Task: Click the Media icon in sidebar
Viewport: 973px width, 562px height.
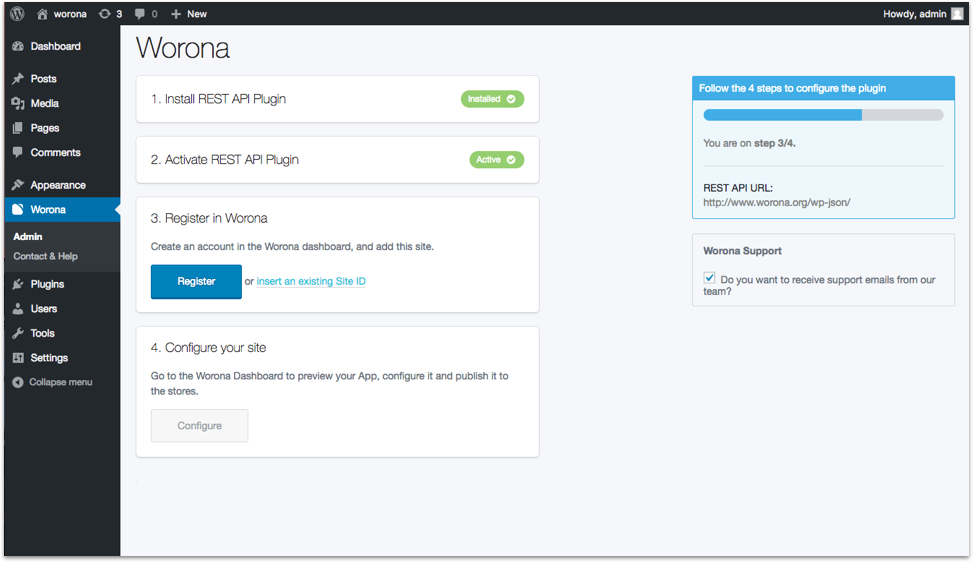Action: click(18, 104)
